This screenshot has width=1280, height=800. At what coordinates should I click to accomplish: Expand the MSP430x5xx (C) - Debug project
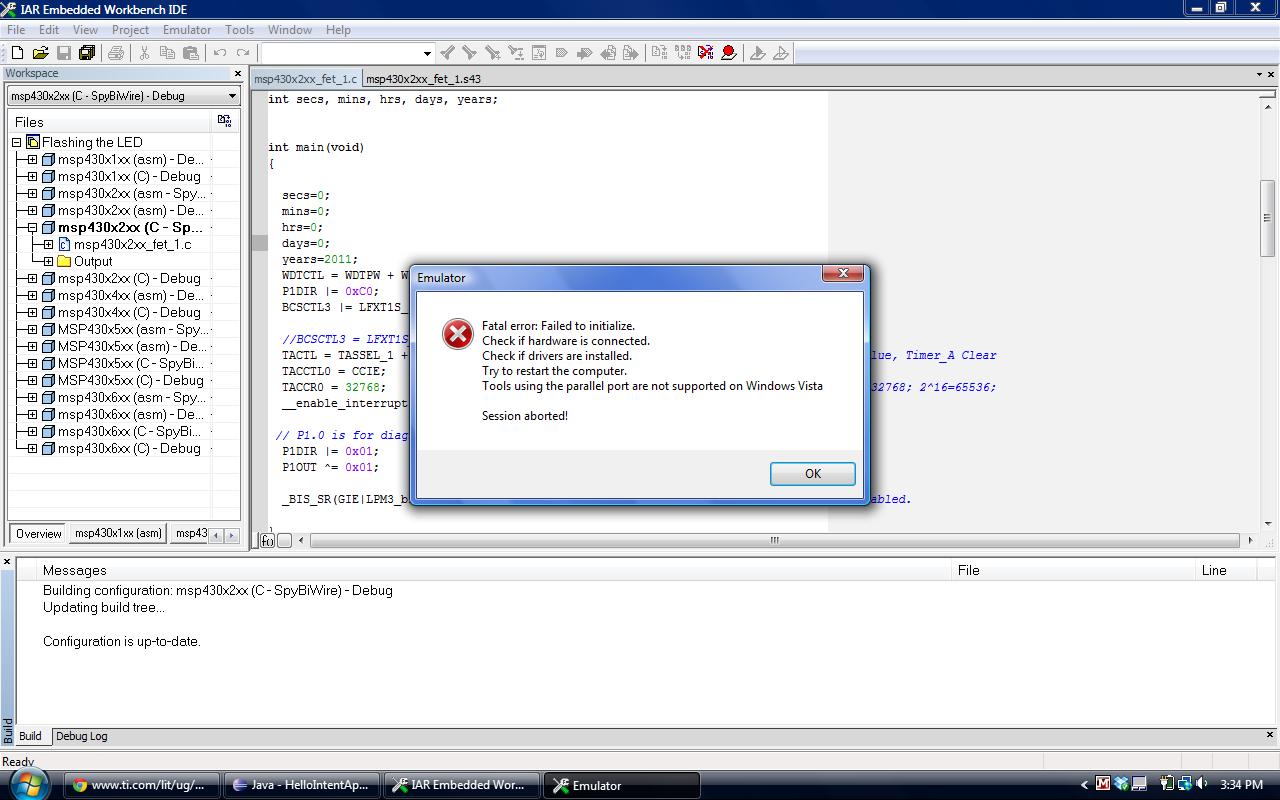pos(32,380)
